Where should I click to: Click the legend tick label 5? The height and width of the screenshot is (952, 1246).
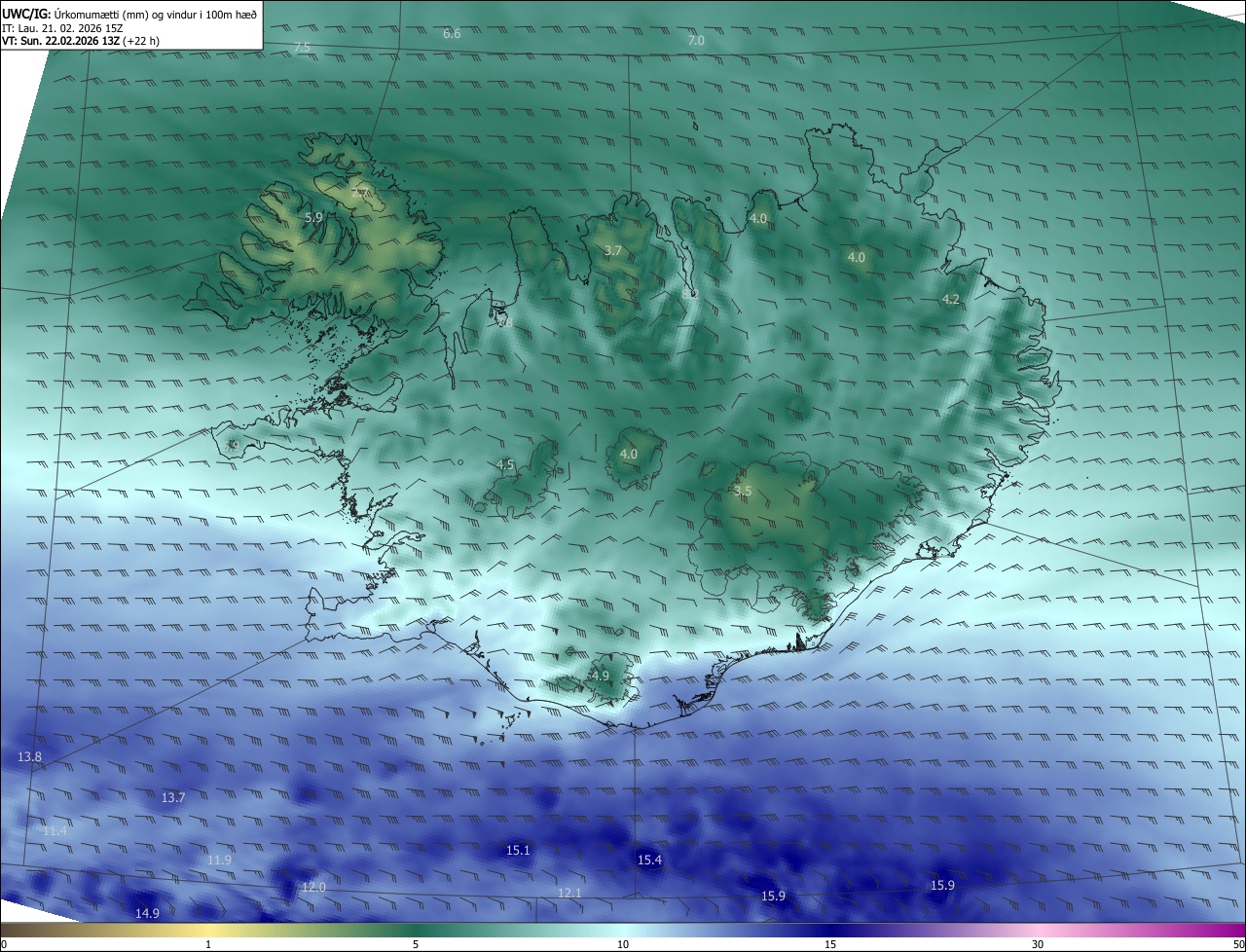point(416,945)
